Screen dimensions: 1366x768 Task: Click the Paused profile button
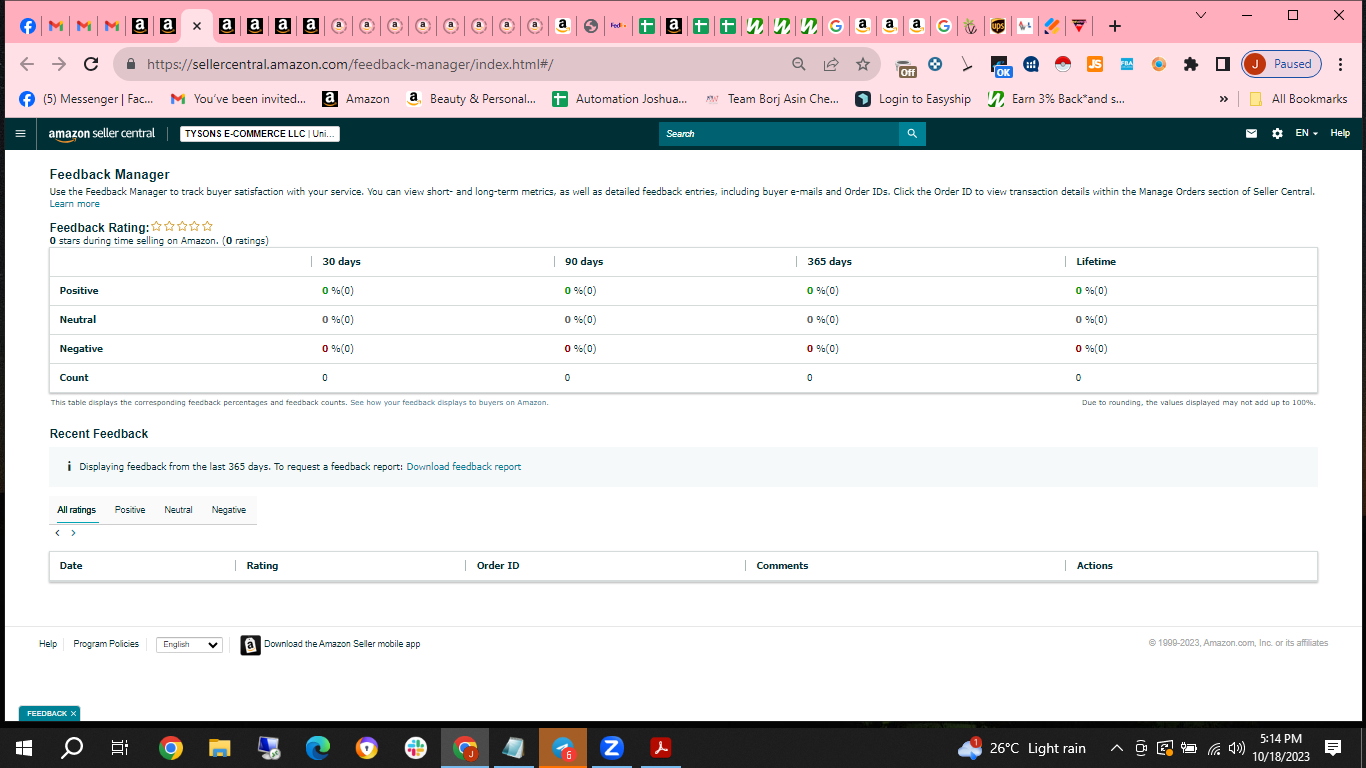tap(1282, 64)
